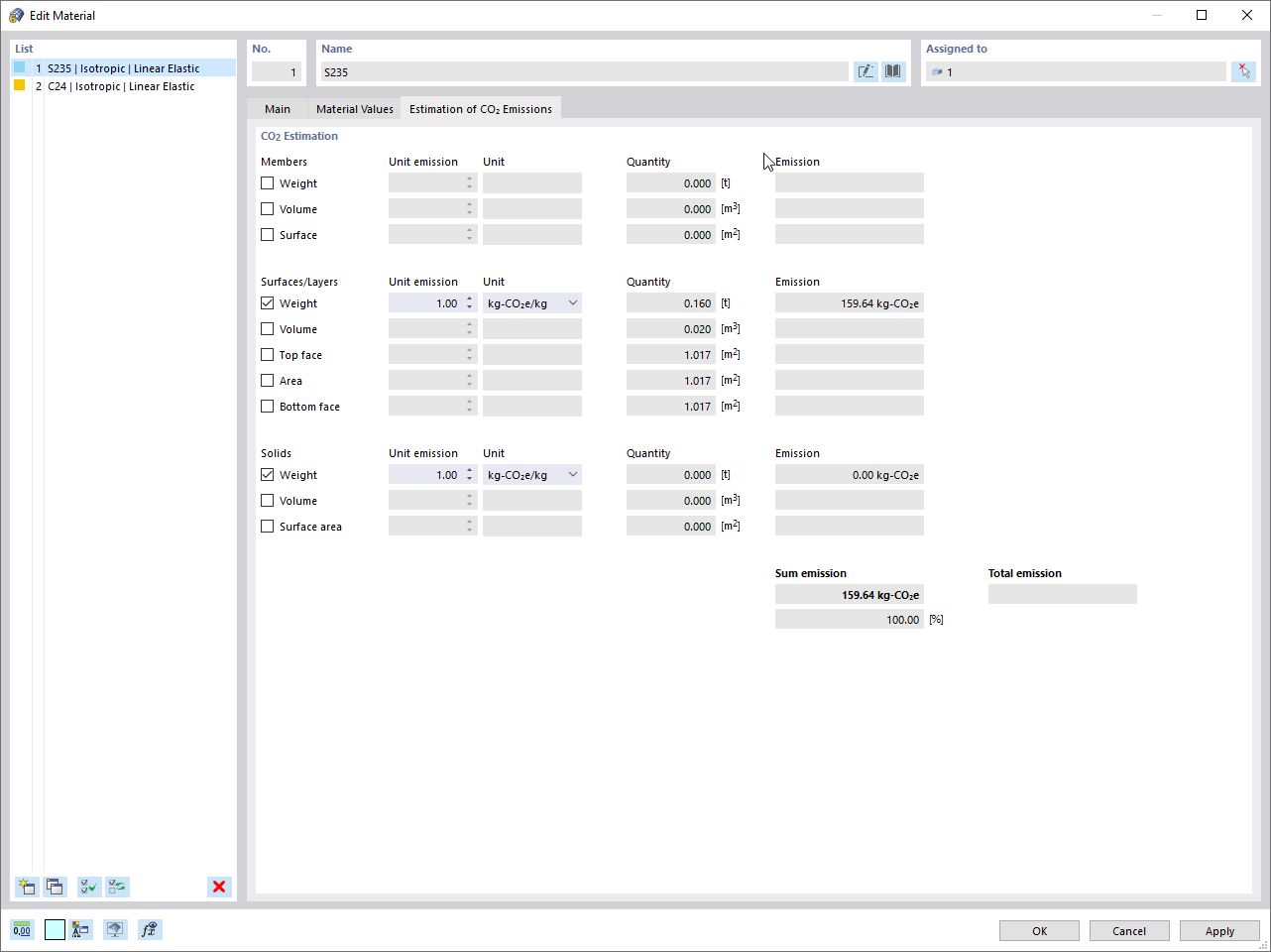The height and width of the screenshot is (952, 1271).
Task: Copy the selected material
Action: pyautogui.click(x=55, y=887)
